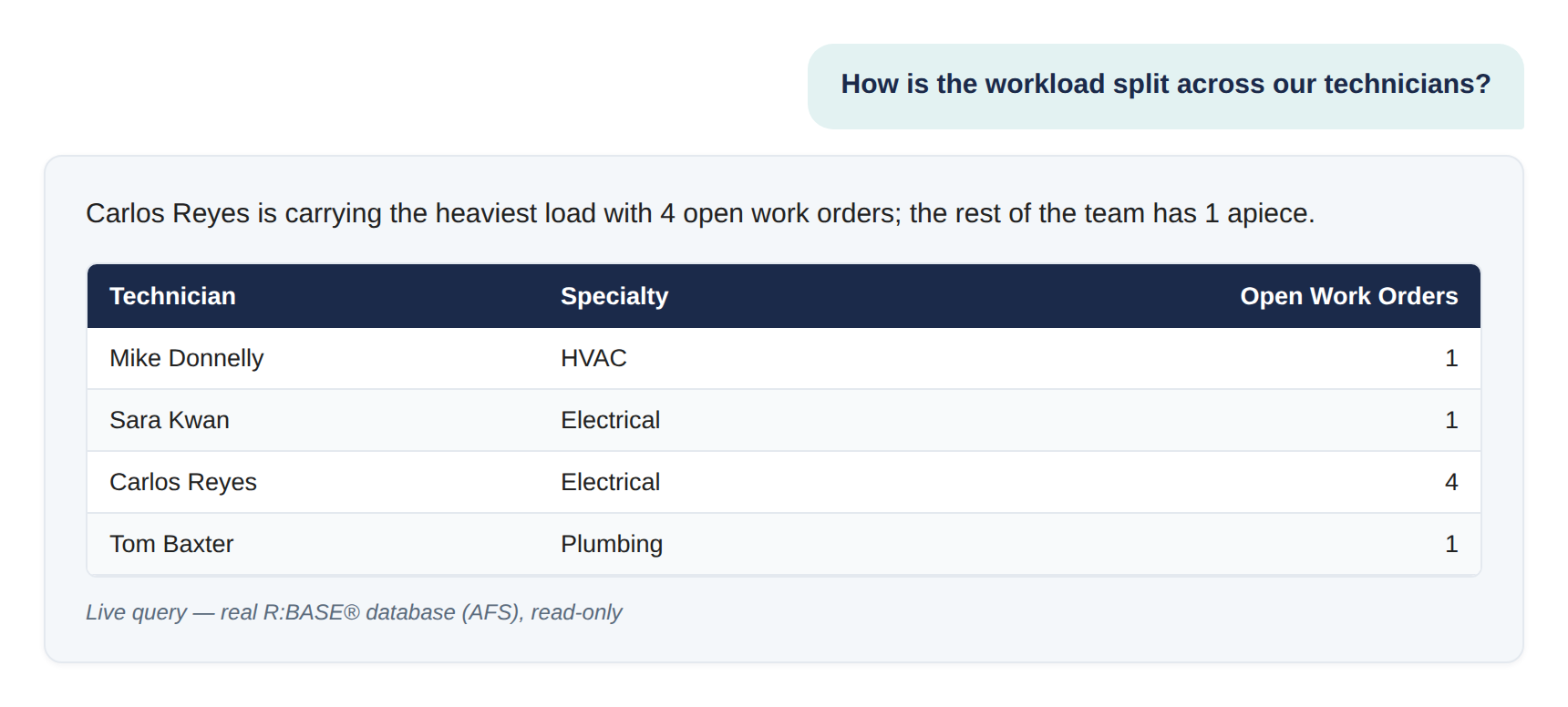Click the Specialty column header

(614, 296)
